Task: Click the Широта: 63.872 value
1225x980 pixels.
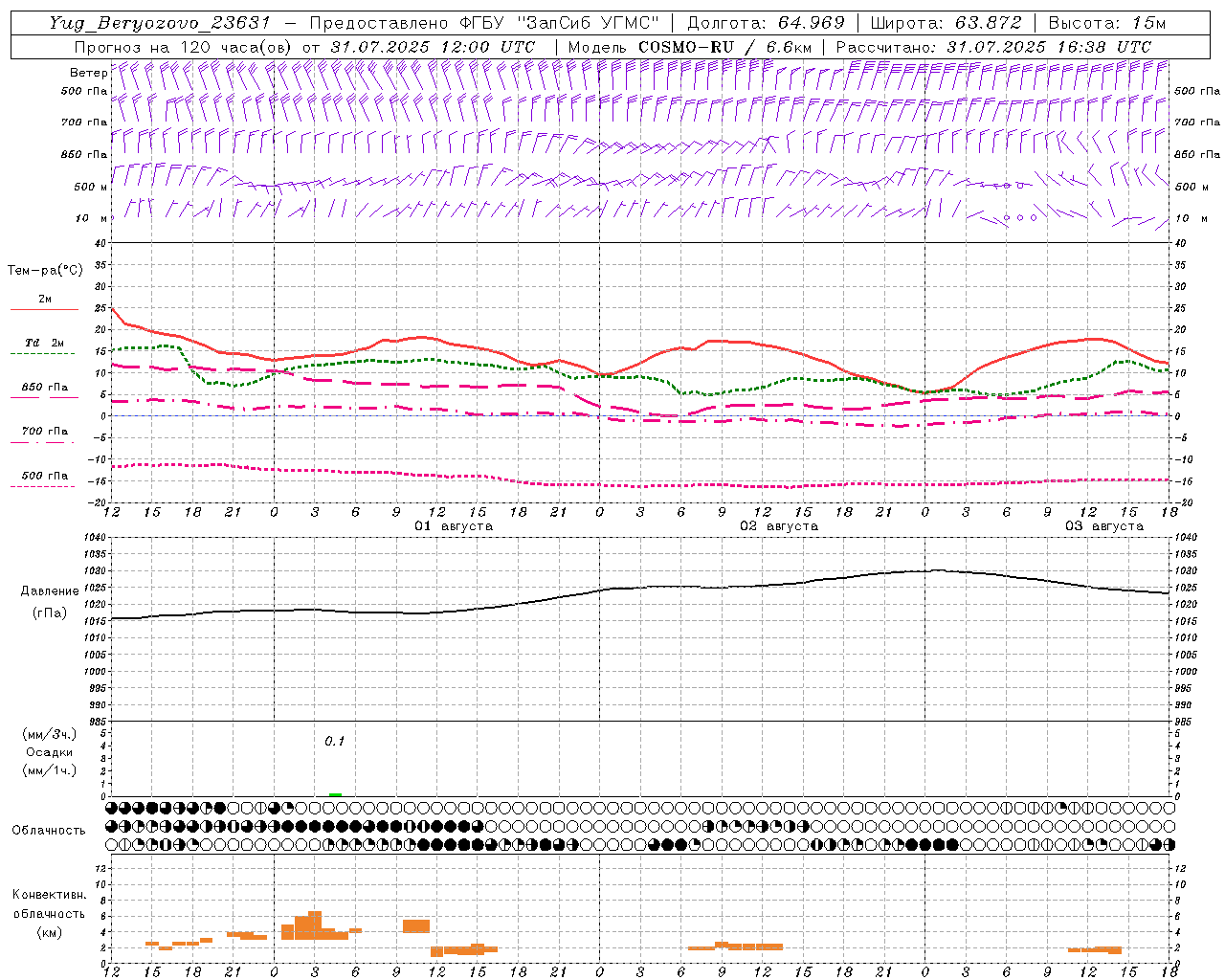Action: [x=946, y=23]
